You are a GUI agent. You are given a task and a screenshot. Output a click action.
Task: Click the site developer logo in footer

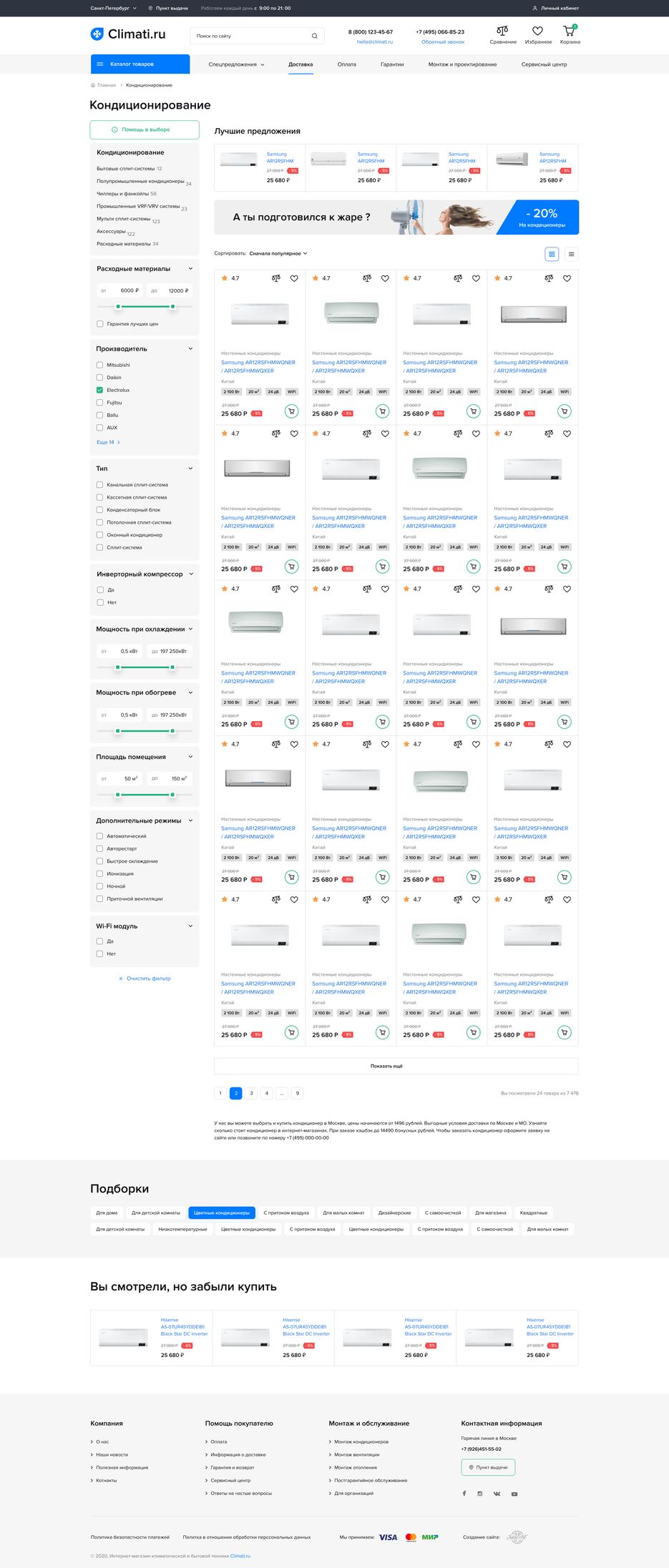click(517, 1537)
